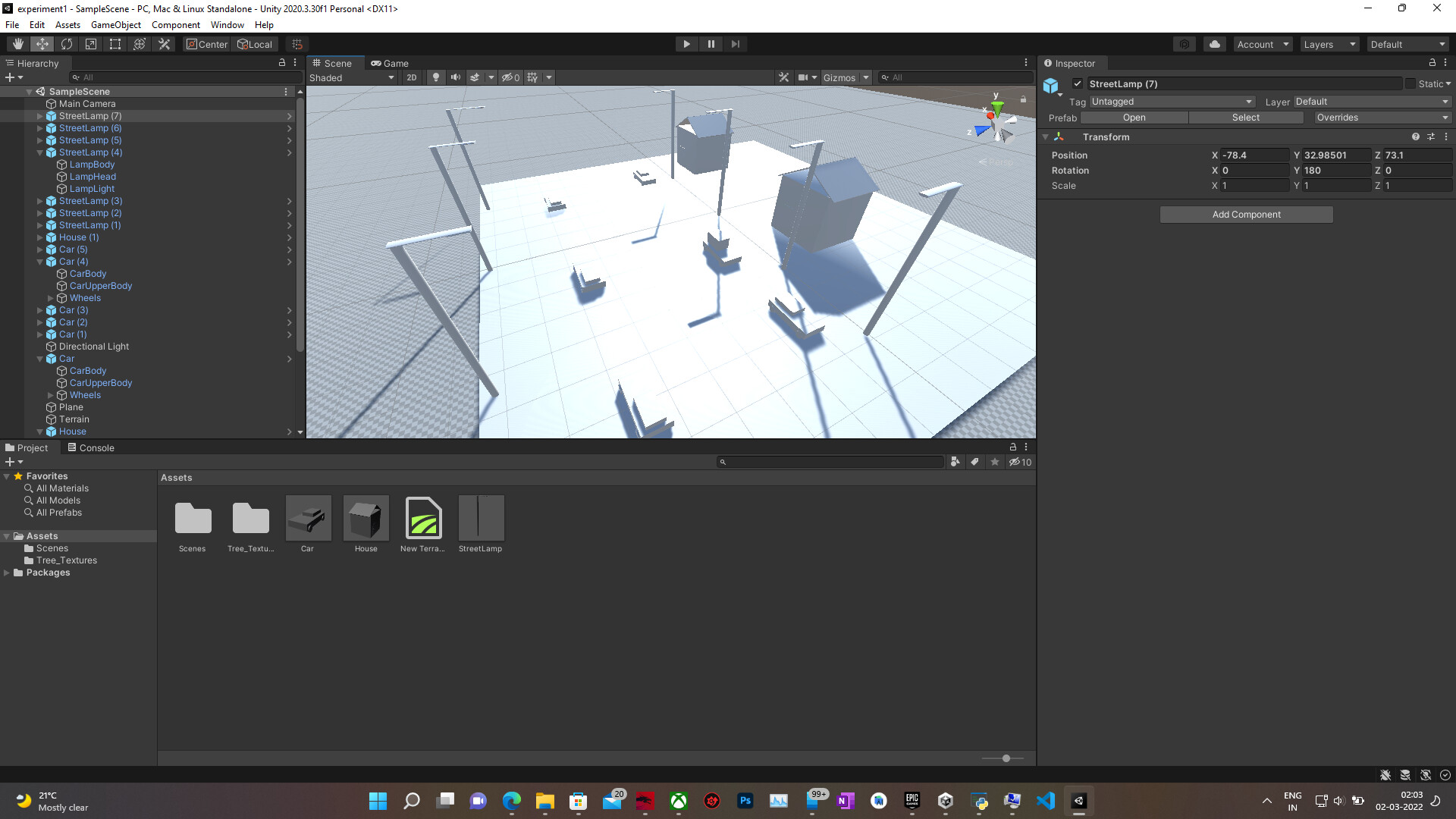Activate the Hand (pan) tool
Viewport: 1456px width, 819px height.
coord(18,43)
